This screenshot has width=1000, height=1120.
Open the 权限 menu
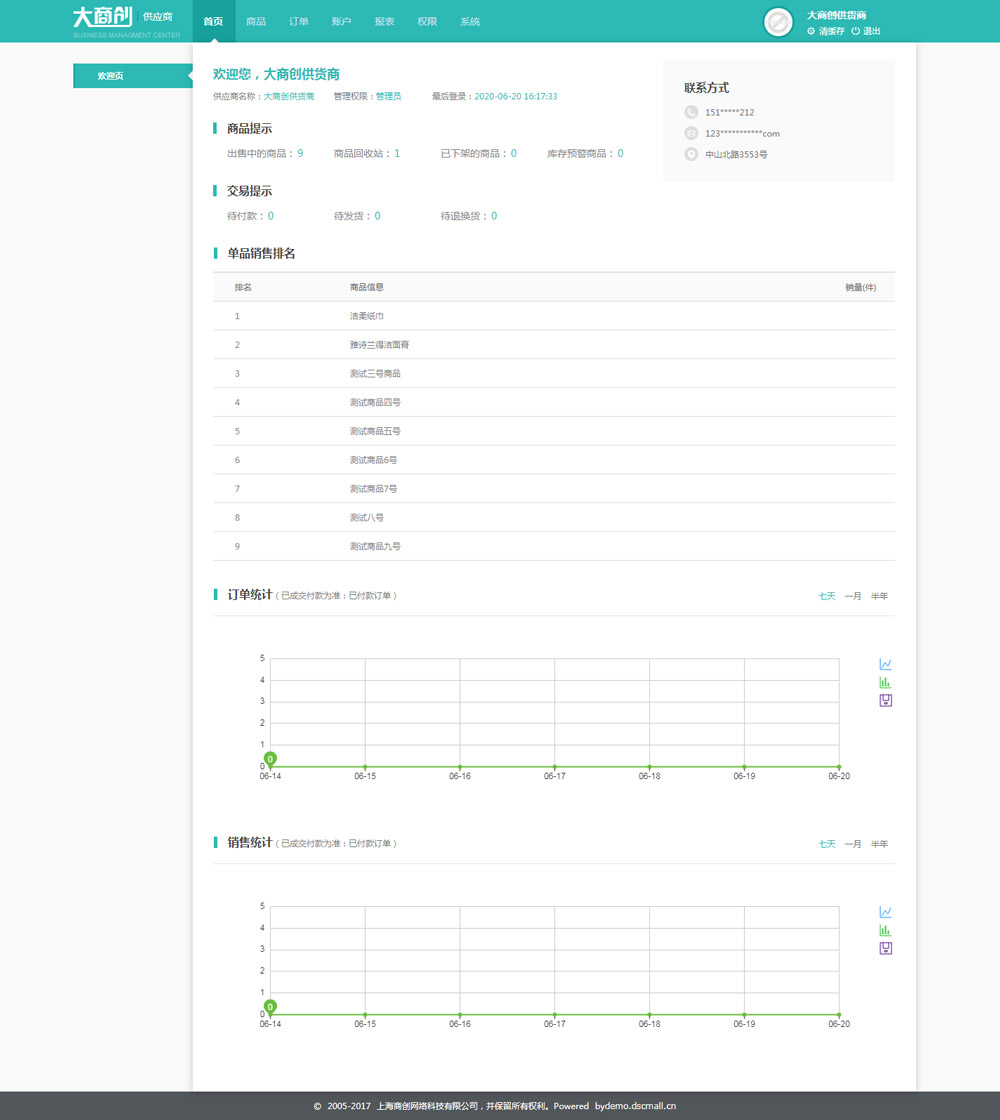pyautogui.click(x=427, y=21)
